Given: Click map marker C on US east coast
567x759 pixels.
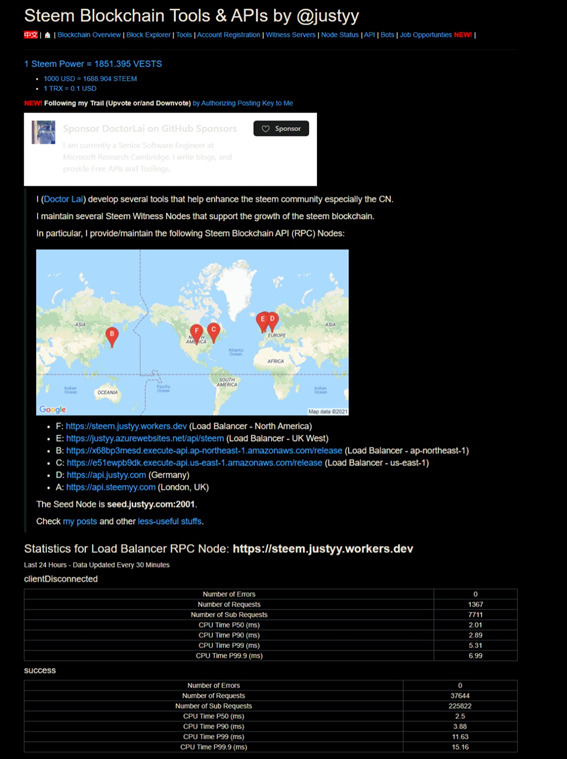Looking at the screenshot, I should (214, 332).
